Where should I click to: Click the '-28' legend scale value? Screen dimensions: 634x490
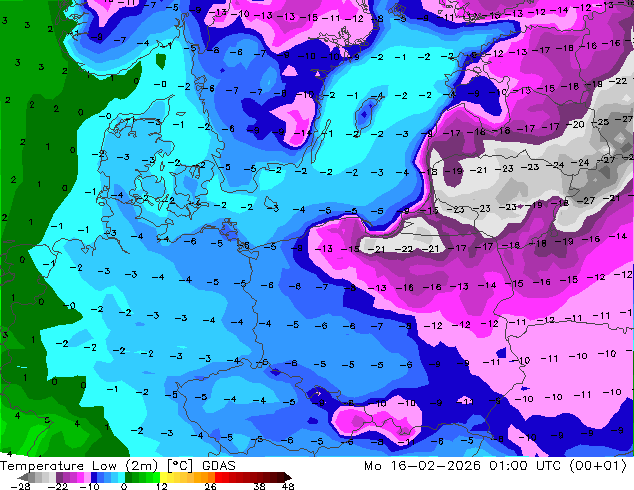click(x=20, y=486)
